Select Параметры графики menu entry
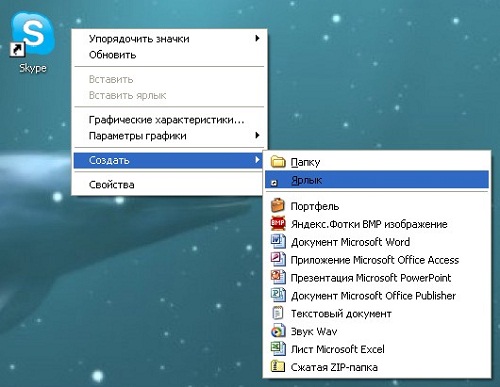The height and width of the screenshot is (387, 500). (x=169, y=136)
